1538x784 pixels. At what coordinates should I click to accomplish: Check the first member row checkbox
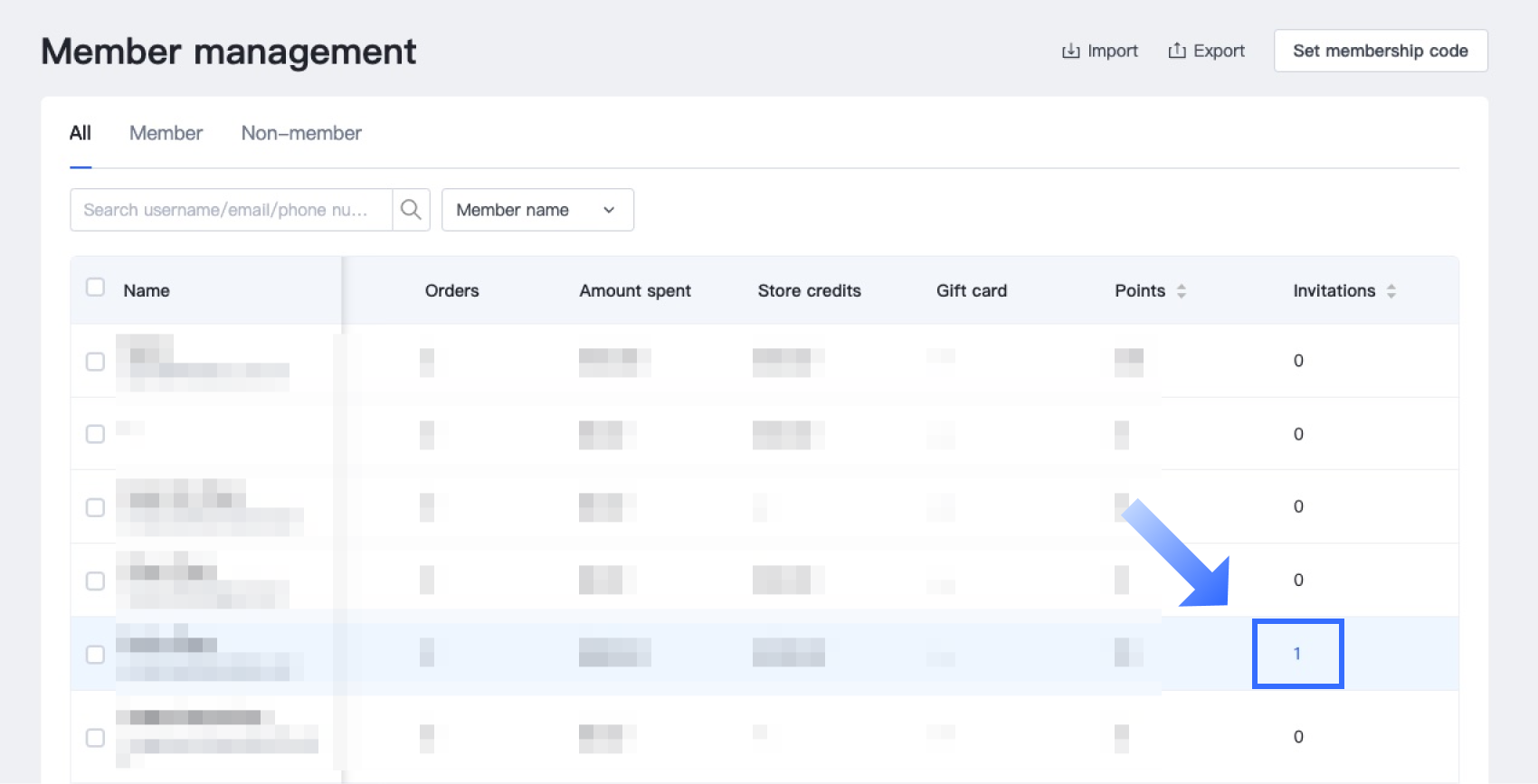click(x=95, y=362)
